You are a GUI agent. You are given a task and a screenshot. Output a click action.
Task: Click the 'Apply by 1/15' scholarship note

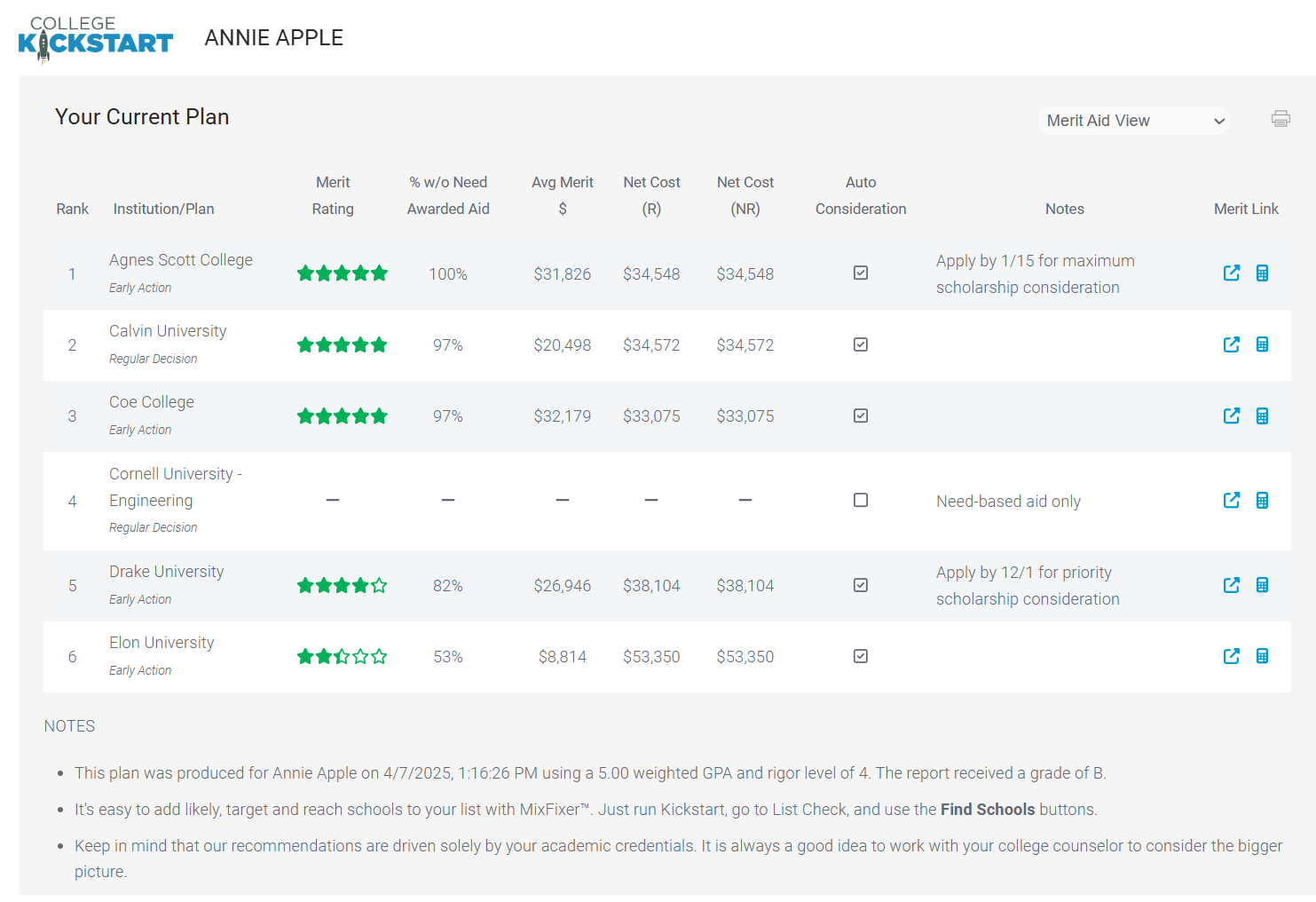(1036, 274)
